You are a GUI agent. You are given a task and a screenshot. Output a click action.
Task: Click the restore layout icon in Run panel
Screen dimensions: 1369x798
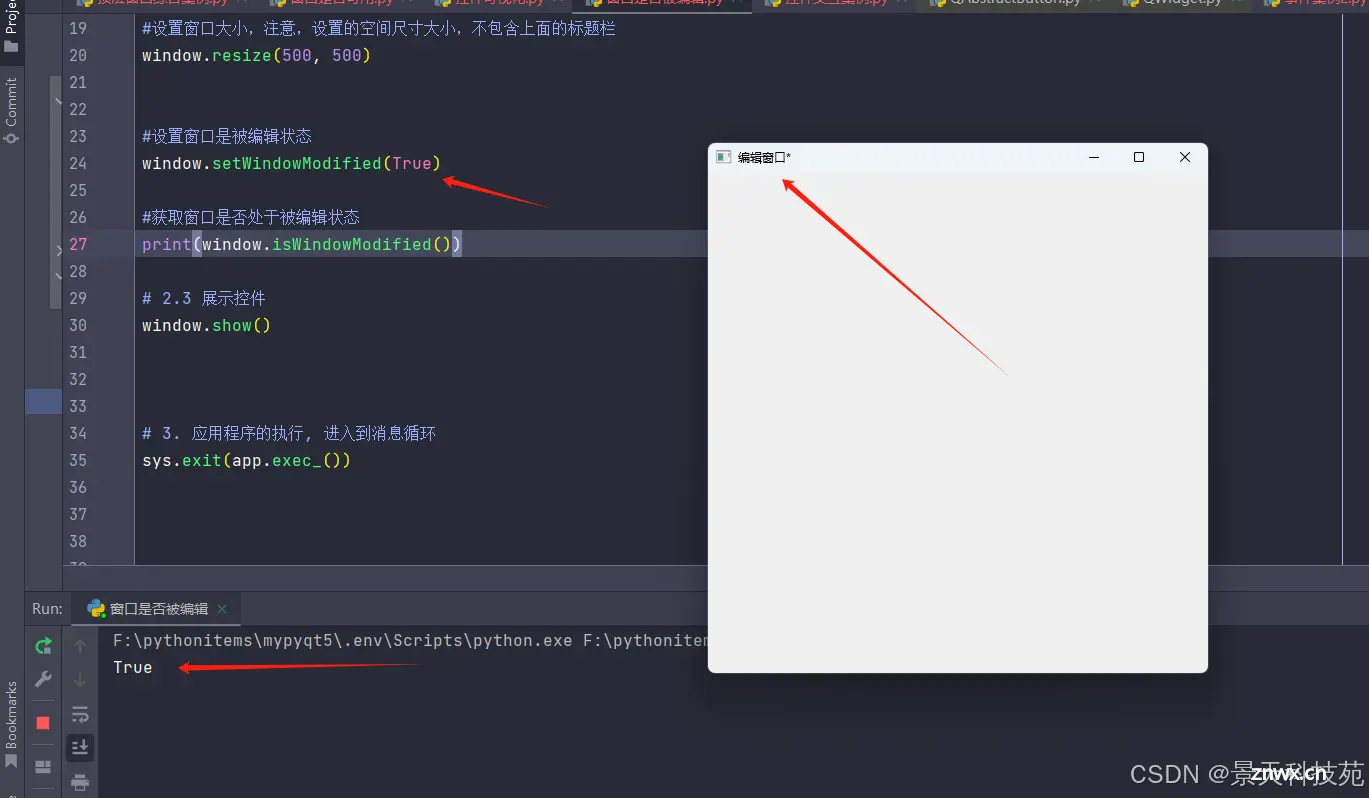point(43,767)
